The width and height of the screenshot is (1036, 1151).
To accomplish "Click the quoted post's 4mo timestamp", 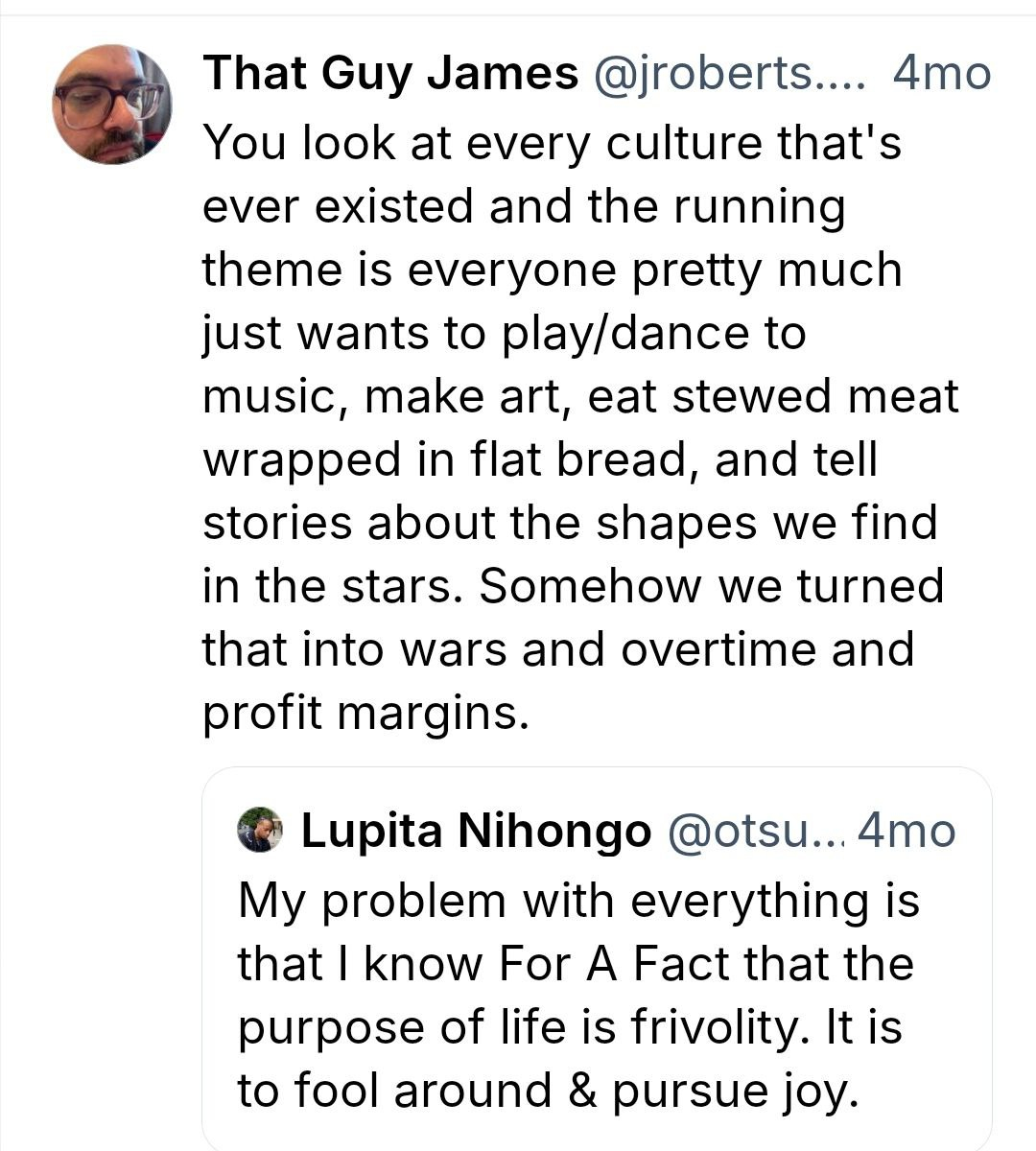I will pyautogui.click(x=906, y=831).
